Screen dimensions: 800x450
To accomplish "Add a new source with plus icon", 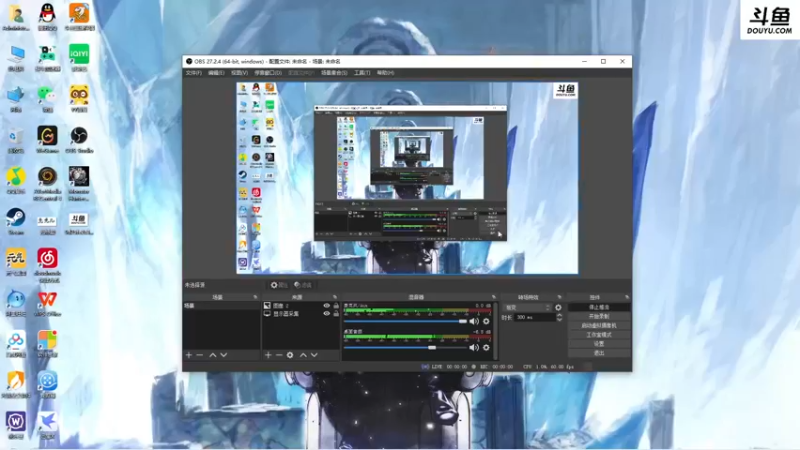I will tap(268, 355).
